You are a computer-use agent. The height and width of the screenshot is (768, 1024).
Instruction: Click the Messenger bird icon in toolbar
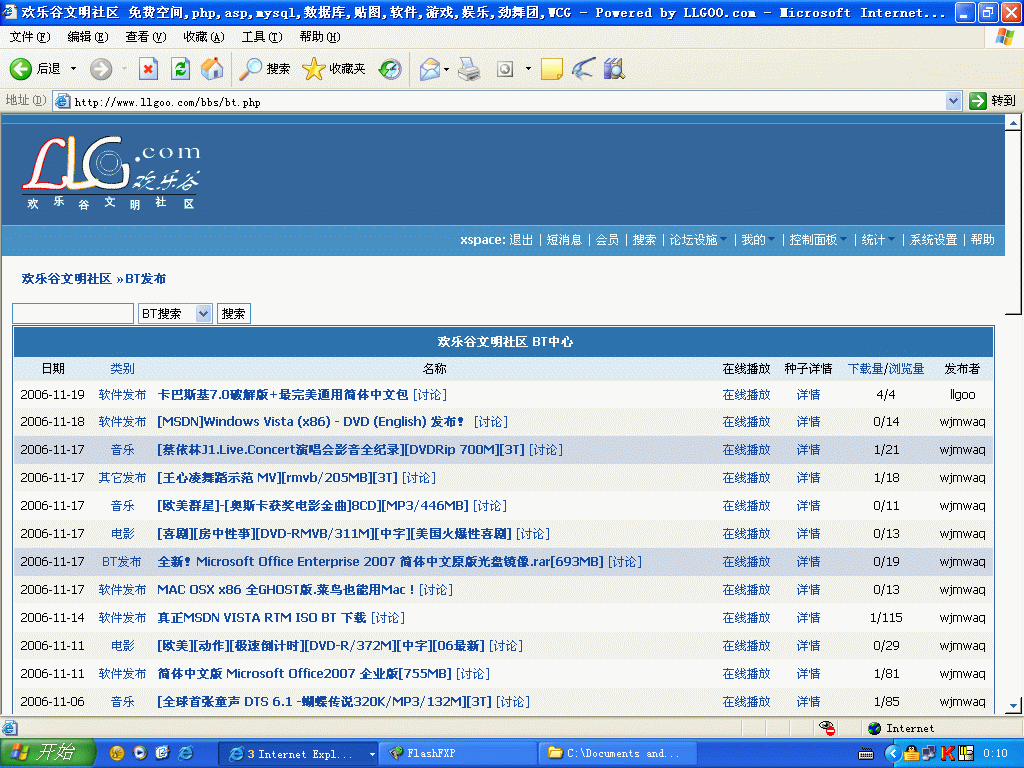[x=583, y=69]
